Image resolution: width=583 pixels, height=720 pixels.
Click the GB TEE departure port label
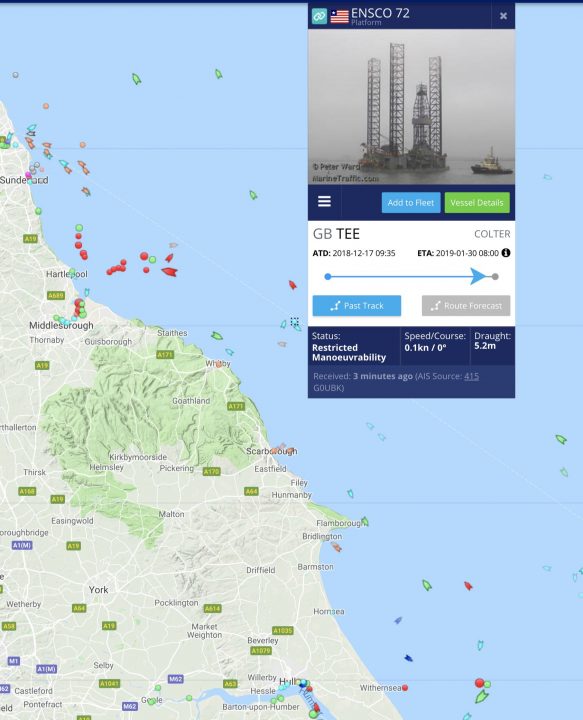tap(336, 234)
